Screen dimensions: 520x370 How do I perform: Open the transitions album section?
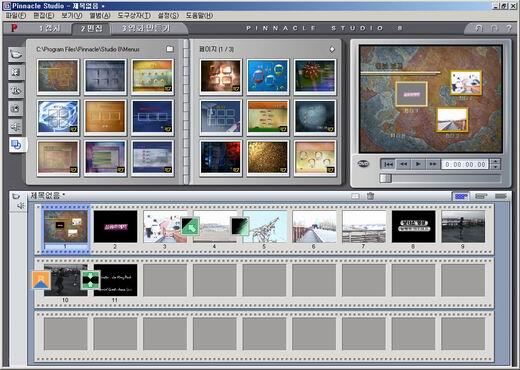[x=16, y=72]
